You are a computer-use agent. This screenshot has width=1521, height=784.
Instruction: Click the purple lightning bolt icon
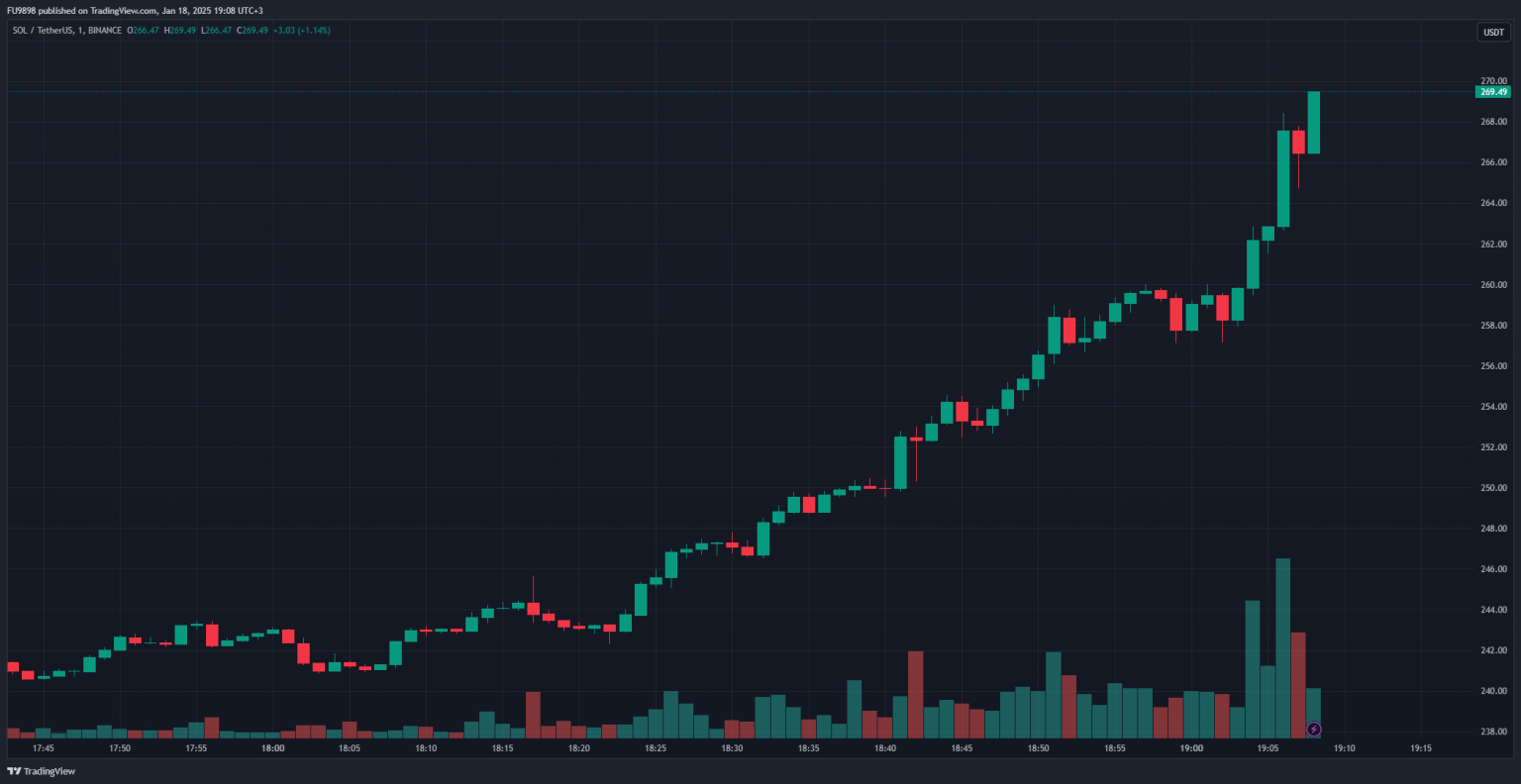[1313, 730]
